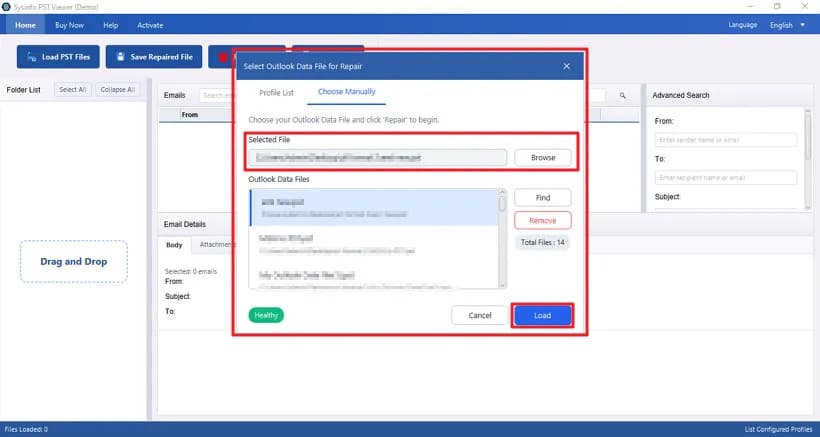Click Files Loaded: 0 status text
The height and width of the screenshot is (437, 820).
point(26,430)
